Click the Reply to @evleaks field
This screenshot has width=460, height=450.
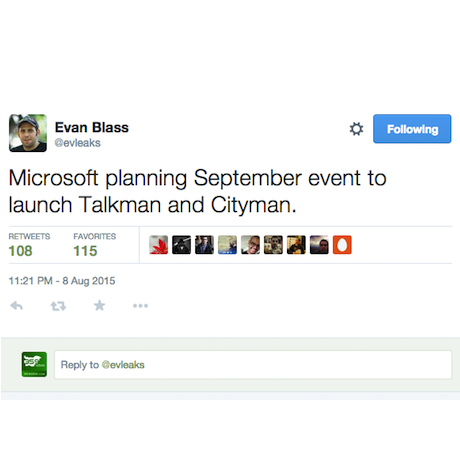click(253, 365)
